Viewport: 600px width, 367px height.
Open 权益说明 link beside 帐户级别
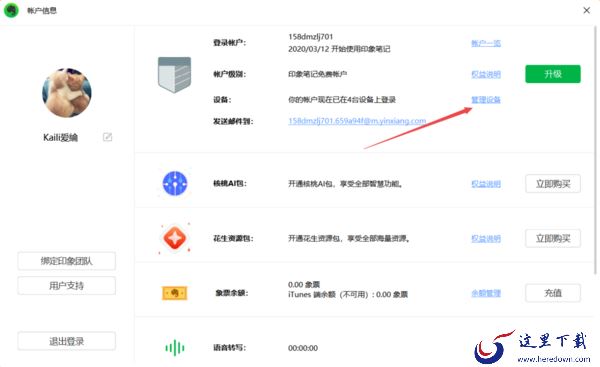[x=486, y=74]
